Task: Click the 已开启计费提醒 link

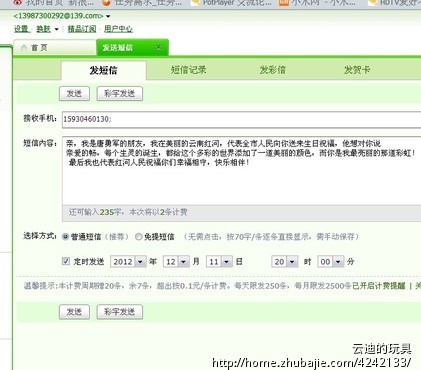Action: click(379, 286)
